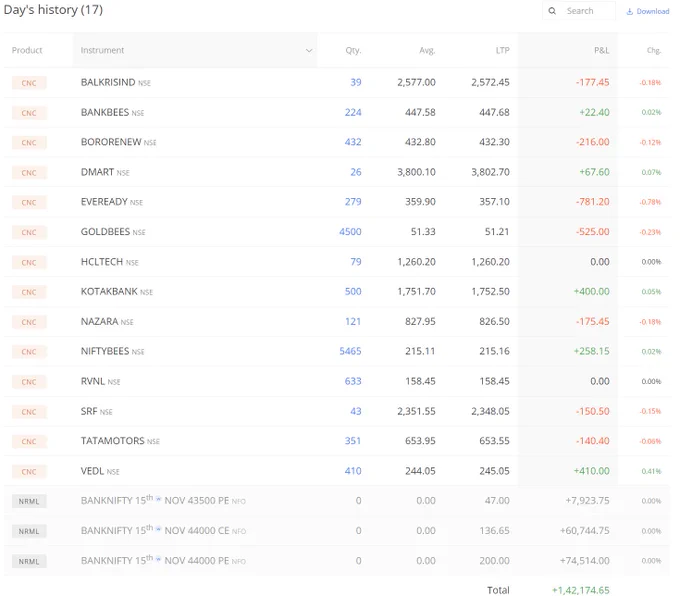Screen dimensions: 680x596
Task: Sort by Qty. column header
Action: pyautogui.click(x=353, y=50)
